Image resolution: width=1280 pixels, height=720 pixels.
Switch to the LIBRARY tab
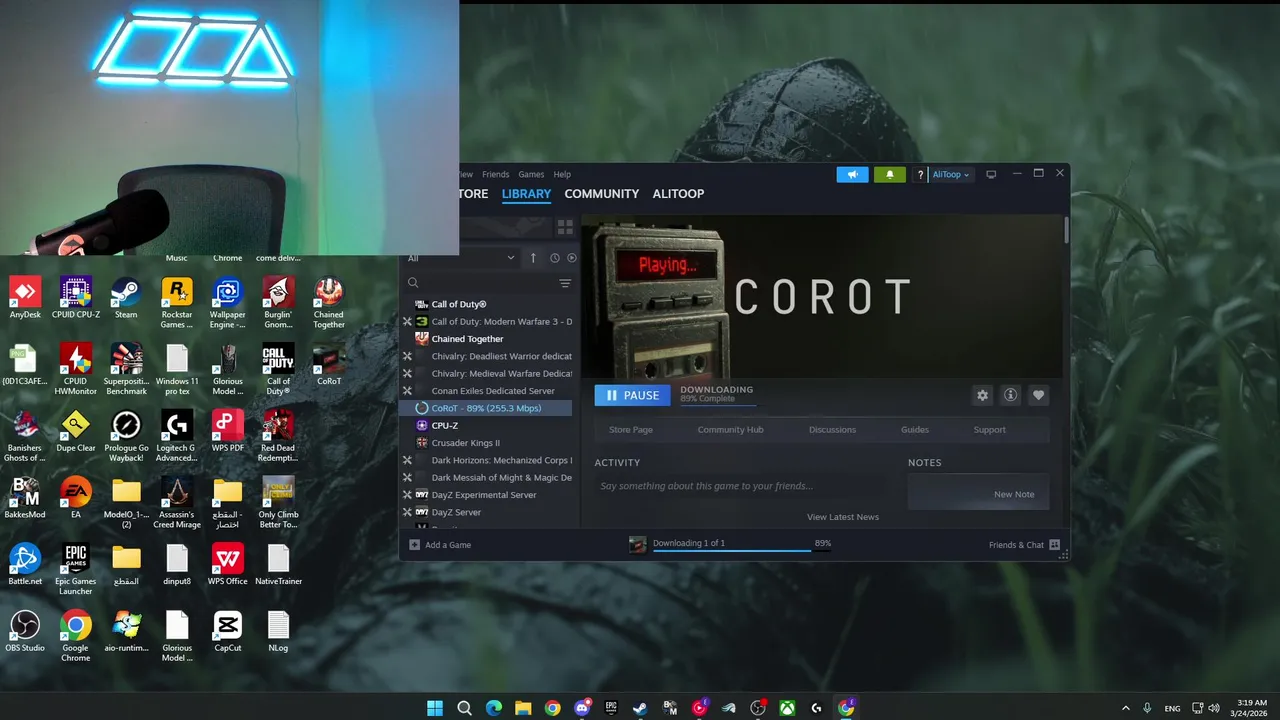click(526, 194)
